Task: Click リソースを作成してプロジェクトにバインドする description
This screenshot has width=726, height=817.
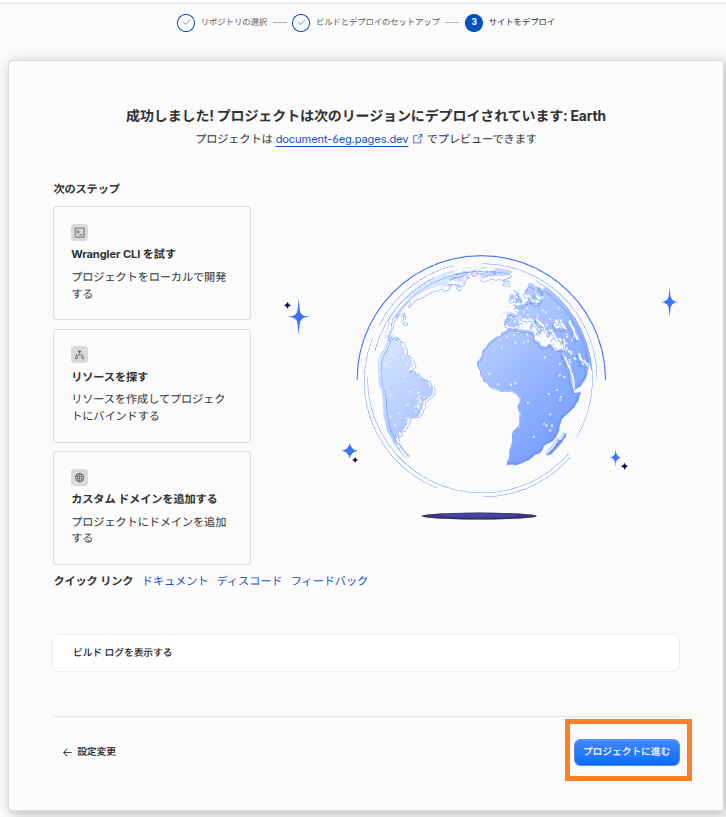Action: pyautogui.click(x=149, y=407)
